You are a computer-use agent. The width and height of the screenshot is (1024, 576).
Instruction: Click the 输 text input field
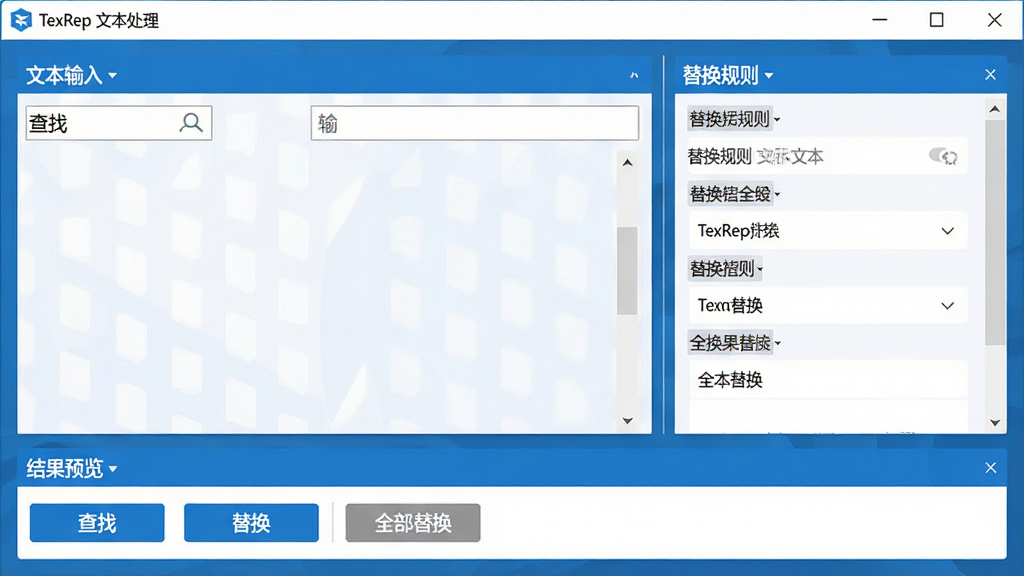pos(475,123)
